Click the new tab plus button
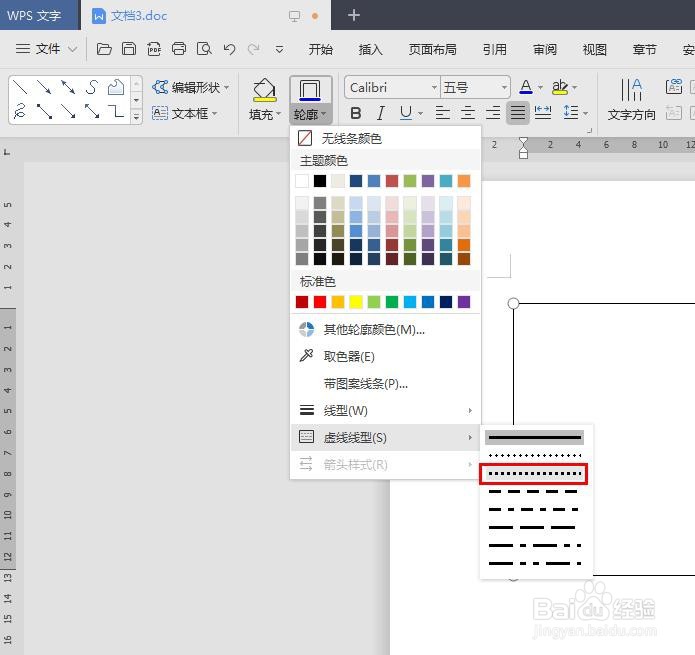The width and height of the screenshot is (695, 655). pos(354,16)
